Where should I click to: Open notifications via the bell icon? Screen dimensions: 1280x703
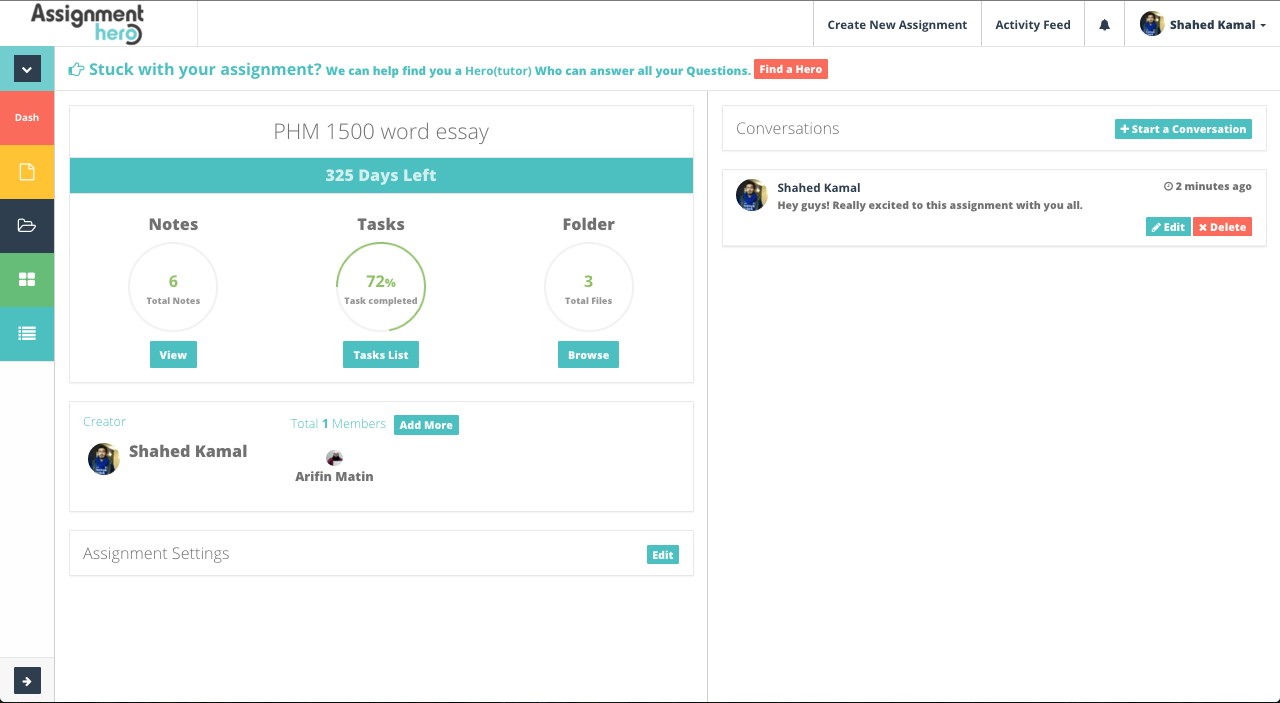click(x=1104, y=23)
